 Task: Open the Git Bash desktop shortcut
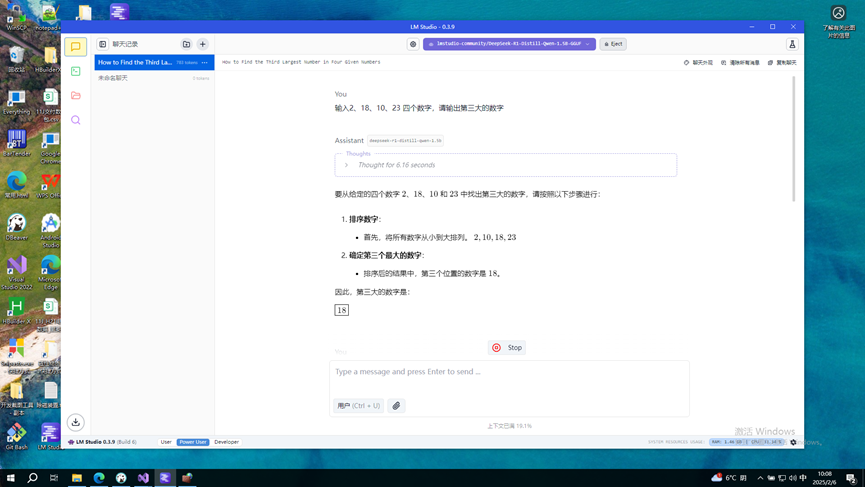coord(17,436)
